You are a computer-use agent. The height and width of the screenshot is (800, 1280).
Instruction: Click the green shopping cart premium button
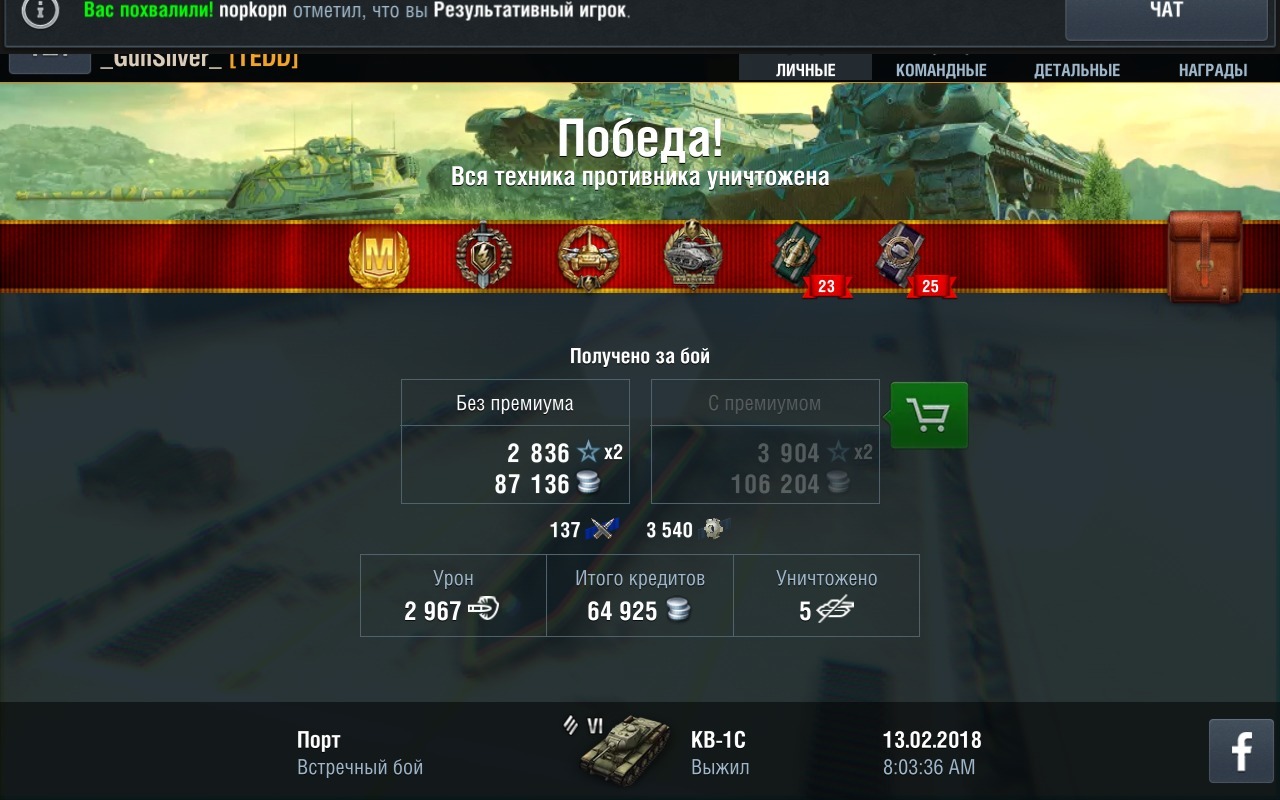[929, 415]
